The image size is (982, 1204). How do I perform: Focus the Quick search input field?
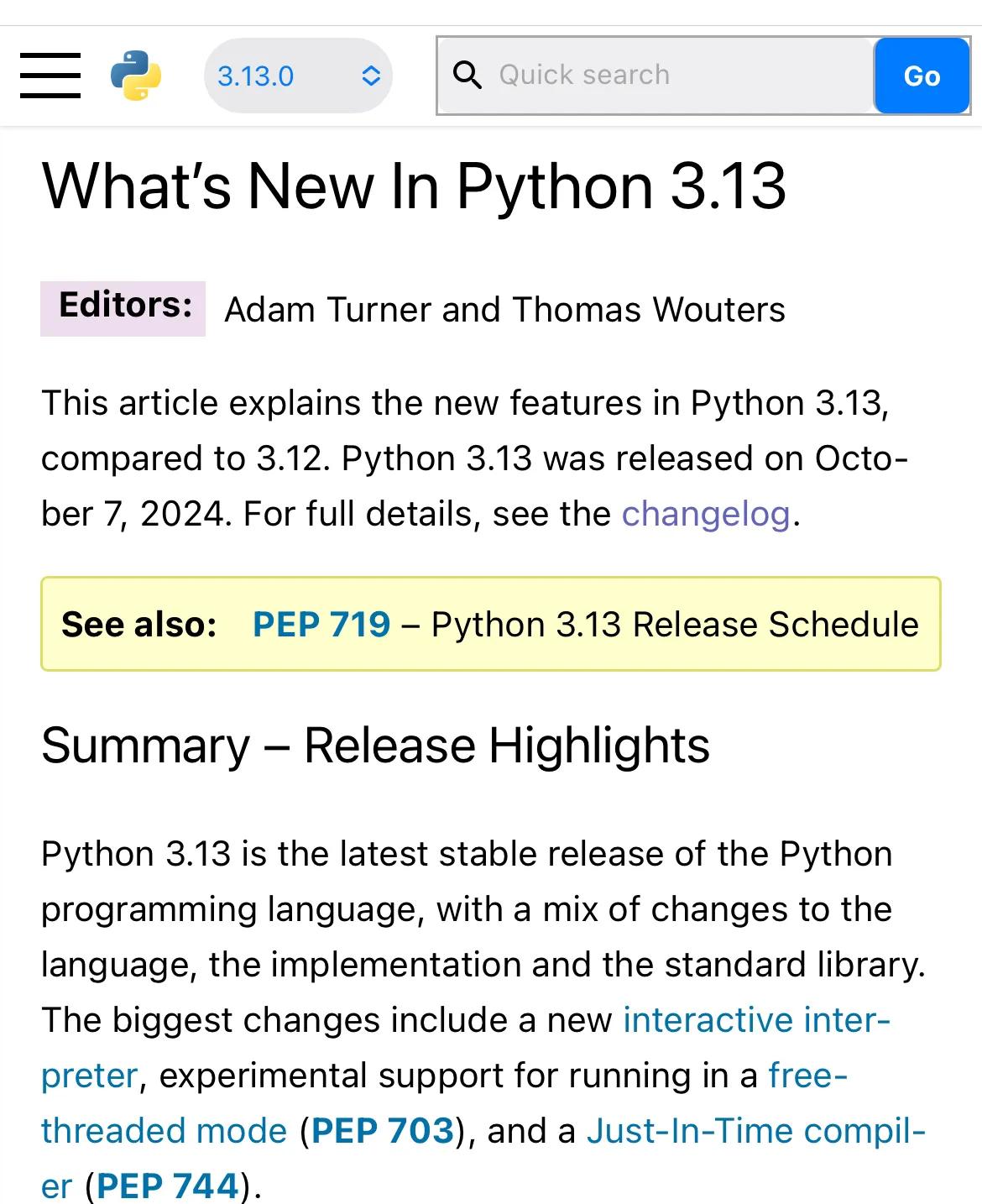click(656, 76)
